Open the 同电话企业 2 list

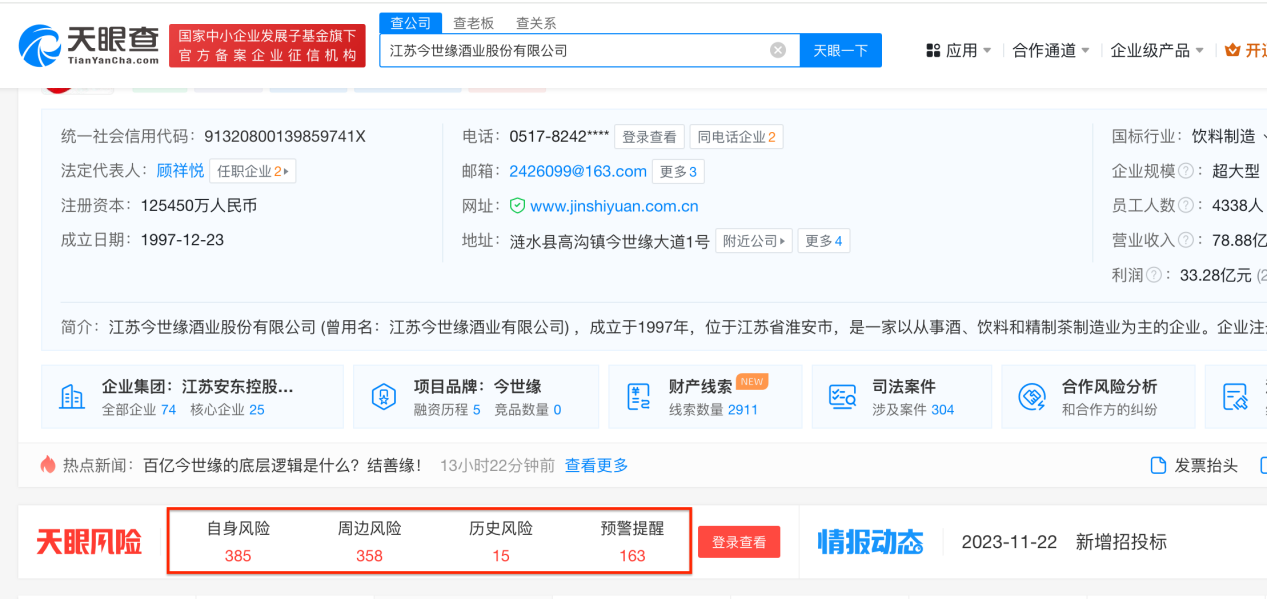pos(736,137)
